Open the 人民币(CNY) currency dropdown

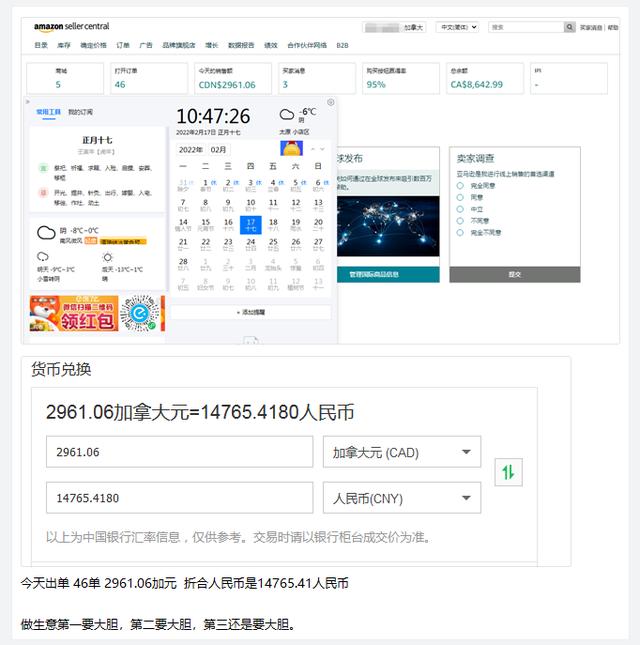402,498
